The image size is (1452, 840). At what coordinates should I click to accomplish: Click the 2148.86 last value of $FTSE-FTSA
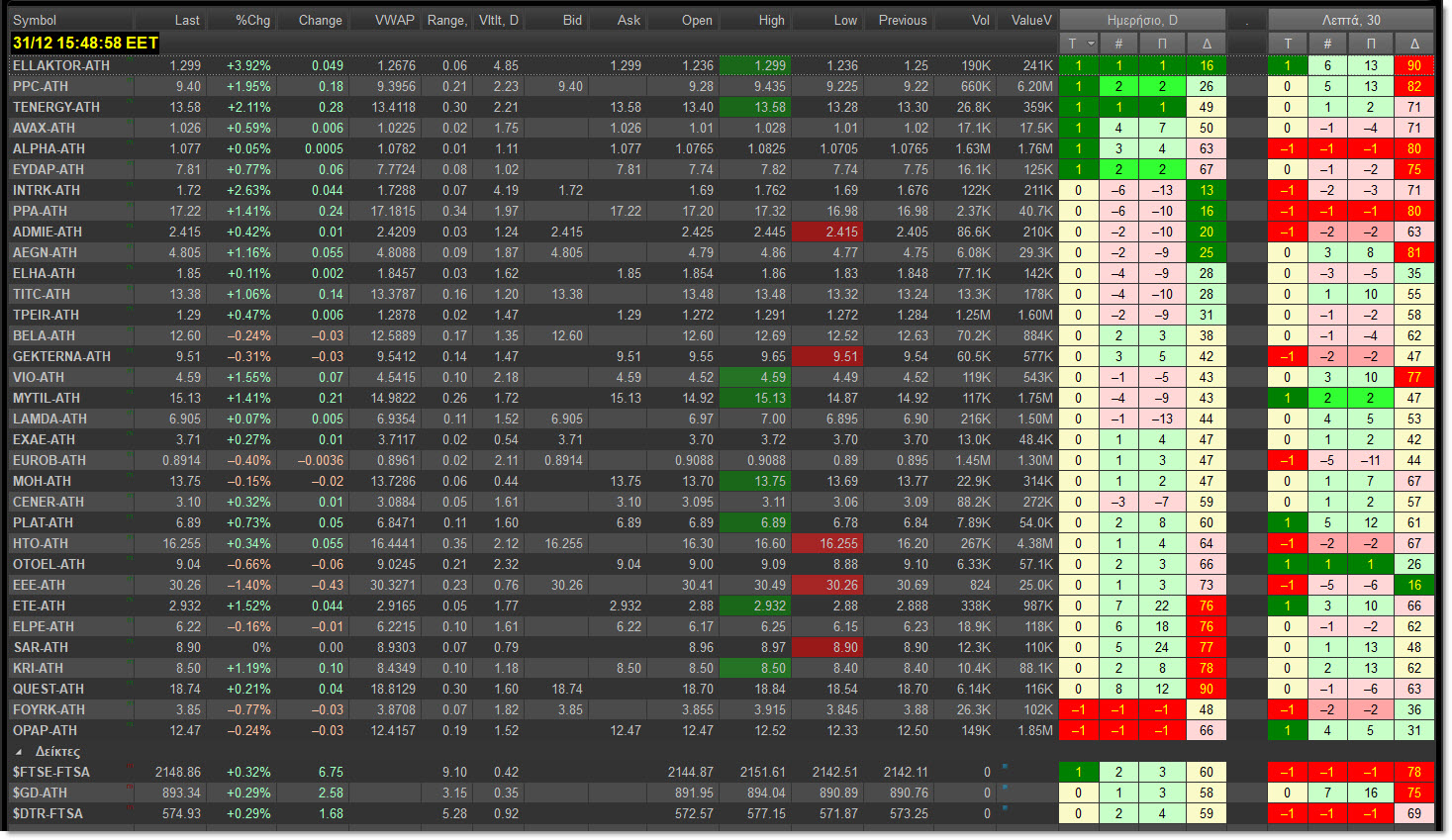pos(178,772)
